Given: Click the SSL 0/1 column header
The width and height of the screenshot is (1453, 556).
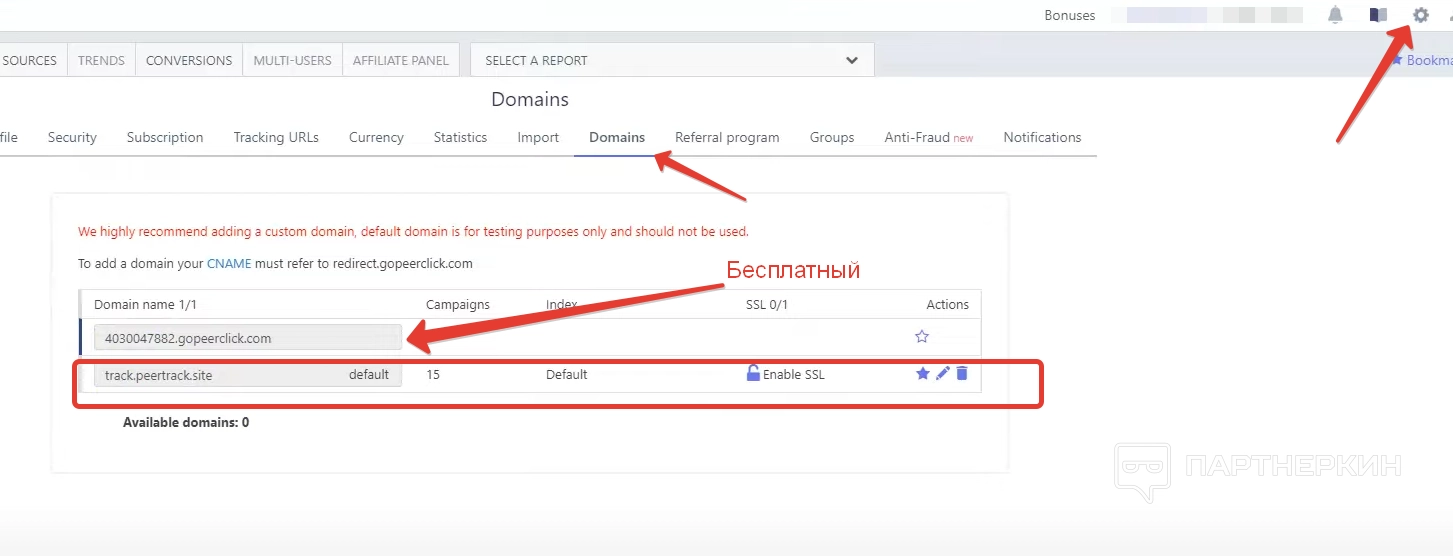Looking at the screenshot, I should 766,304.
